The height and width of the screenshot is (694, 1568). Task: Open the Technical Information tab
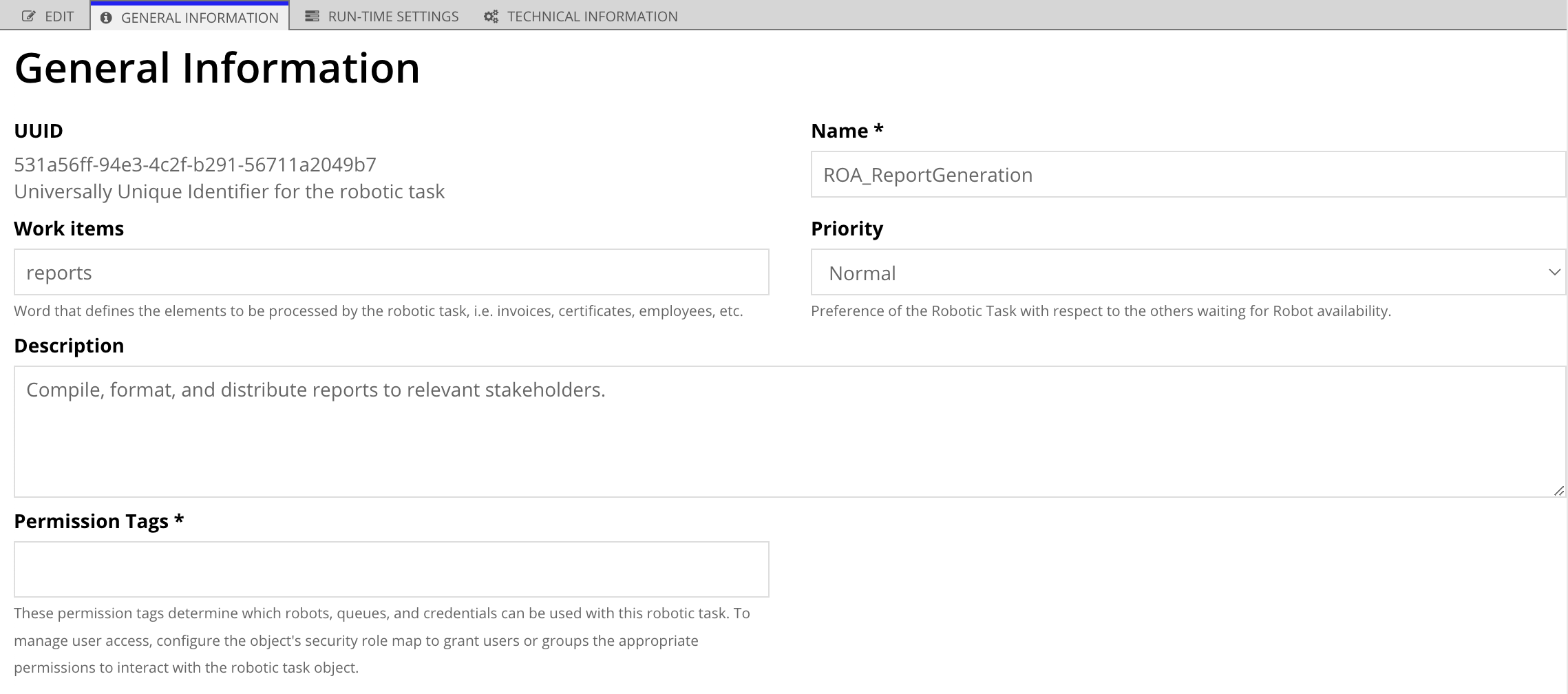click(580, 16)
